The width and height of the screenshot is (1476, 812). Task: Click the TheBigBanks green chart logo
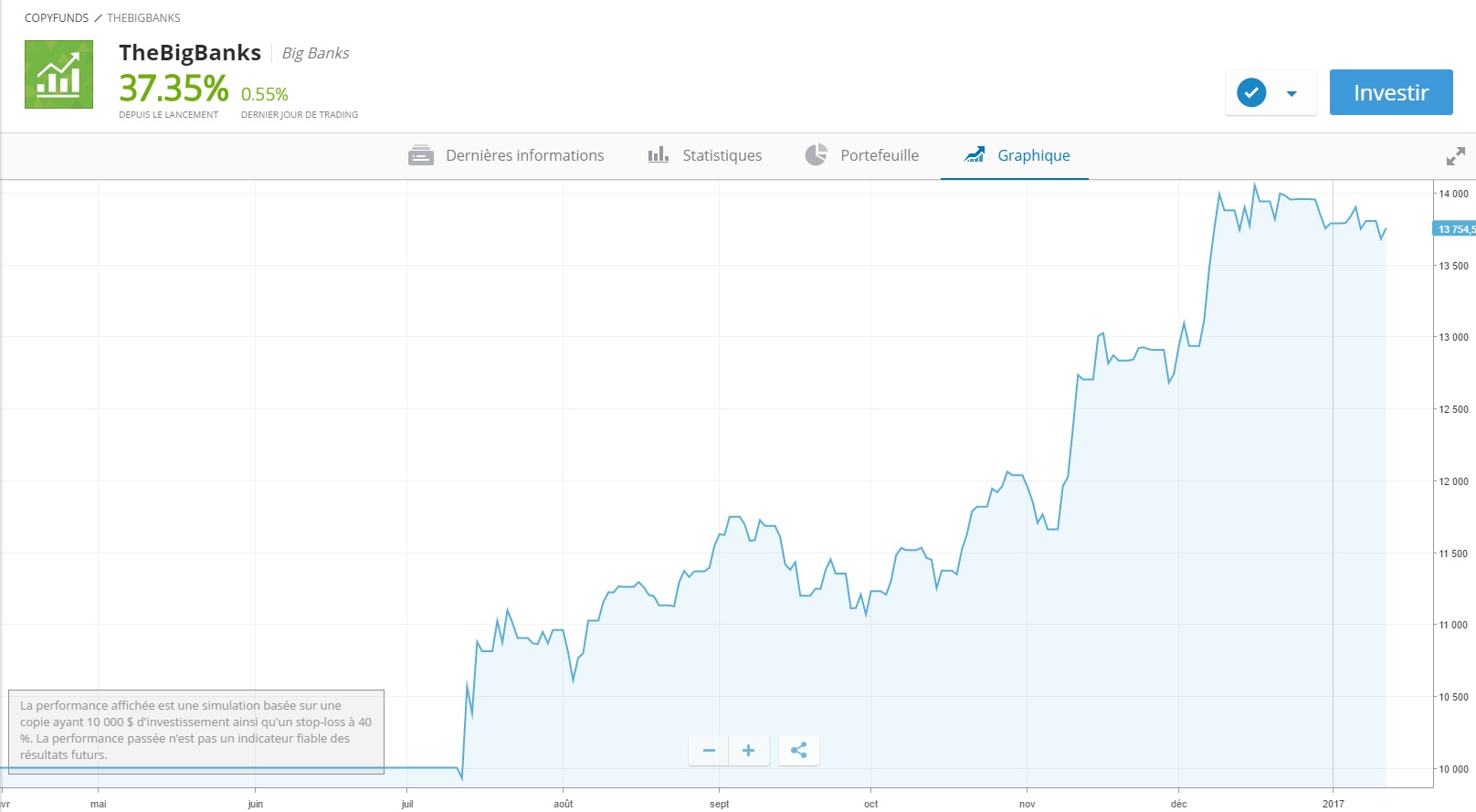coord(58,74)
